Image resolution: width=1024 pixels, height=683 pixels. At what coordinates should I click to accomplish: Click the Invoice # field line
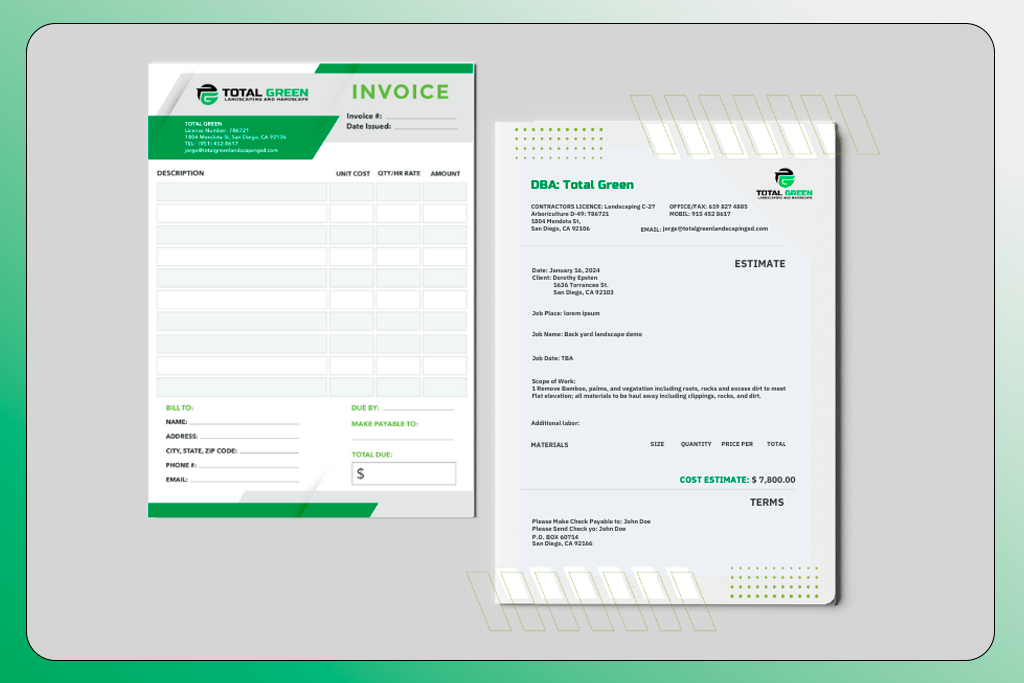(420, 116)
